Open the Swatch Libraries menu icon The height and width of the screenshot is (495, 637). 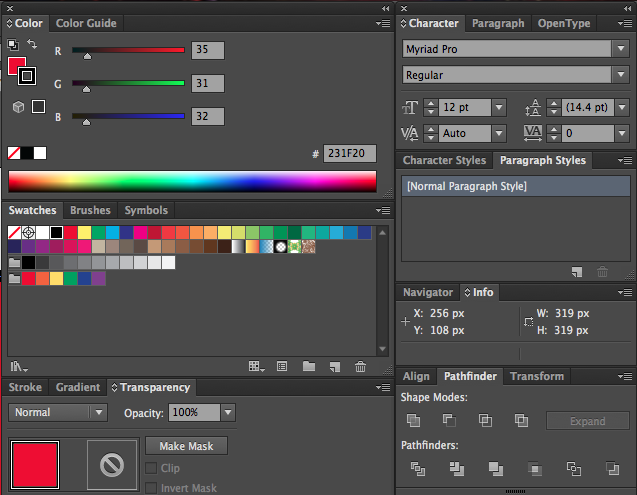[x=19, y=367]
